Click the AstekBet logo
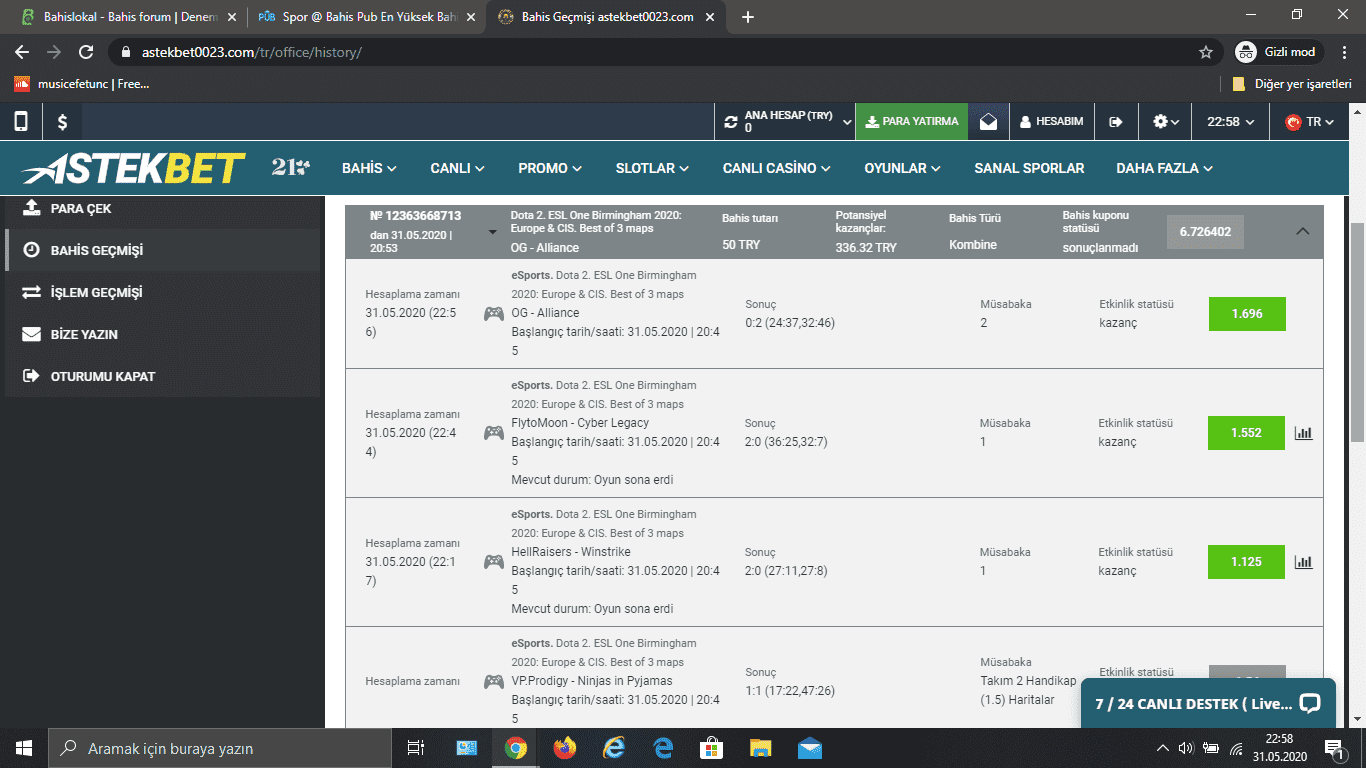This screenshot has width=1366, height=768. coord(134,168)
